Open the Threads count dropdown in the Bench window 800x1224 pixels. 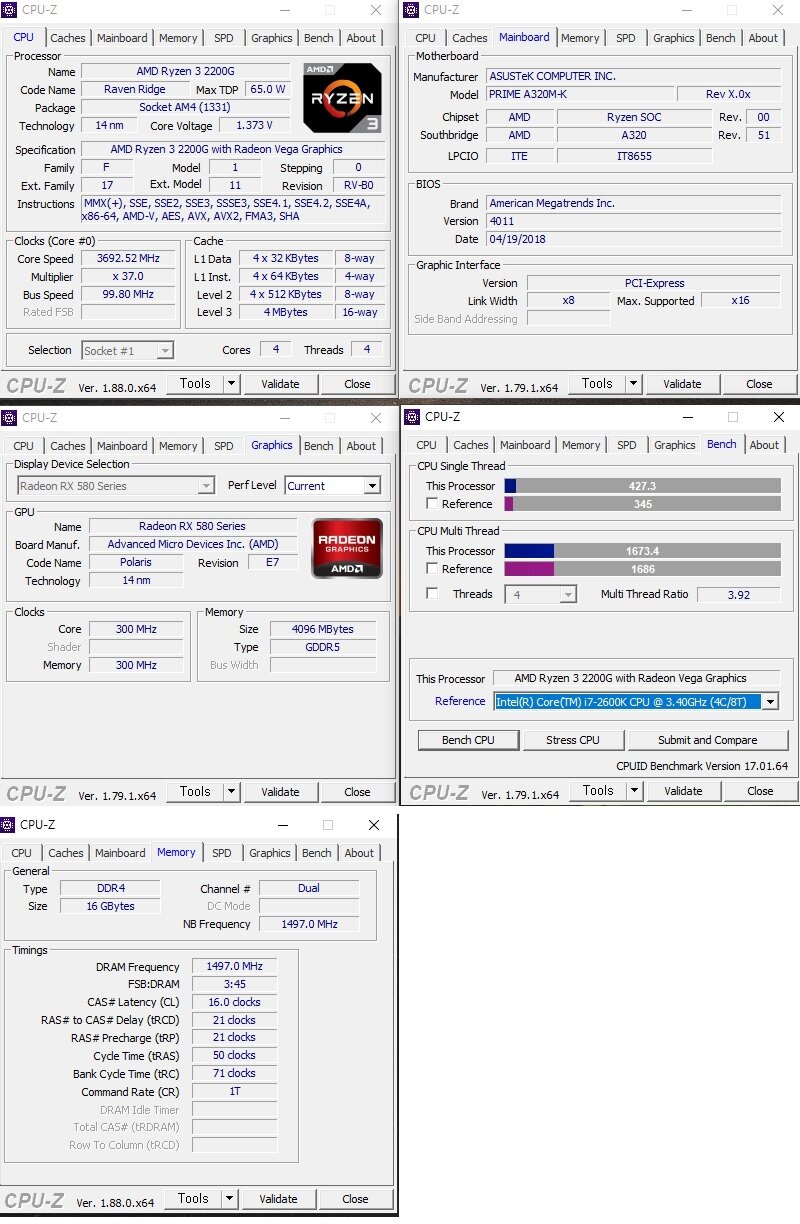pos(568,594)
